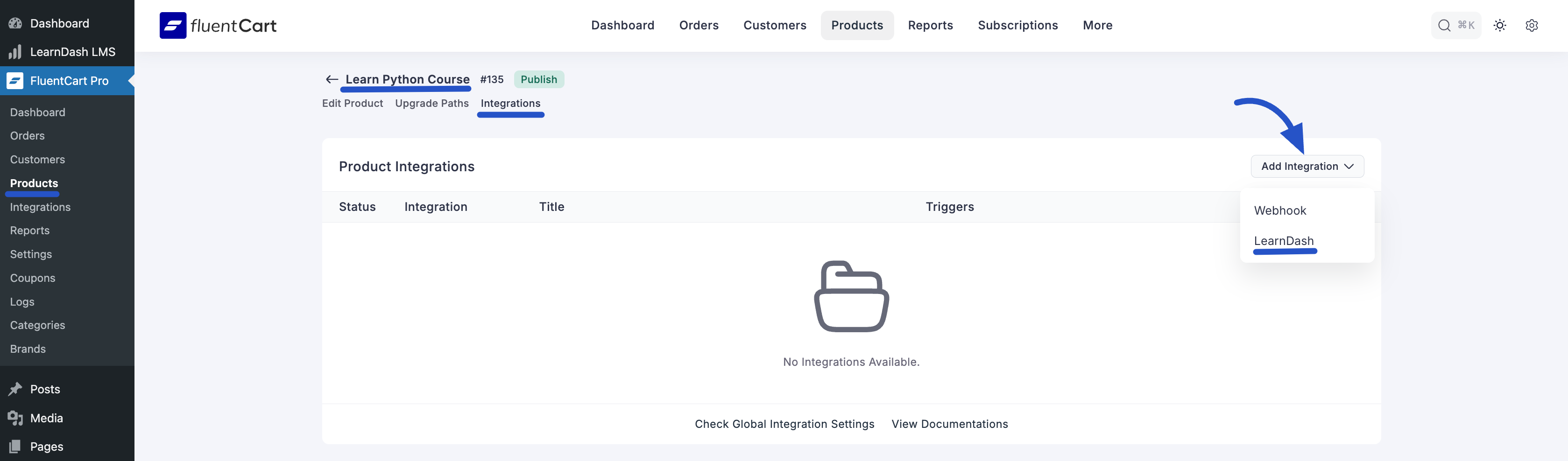Open settings via the gear icon
This screenshot has height=461, width=1568.
click(1532, 26)
